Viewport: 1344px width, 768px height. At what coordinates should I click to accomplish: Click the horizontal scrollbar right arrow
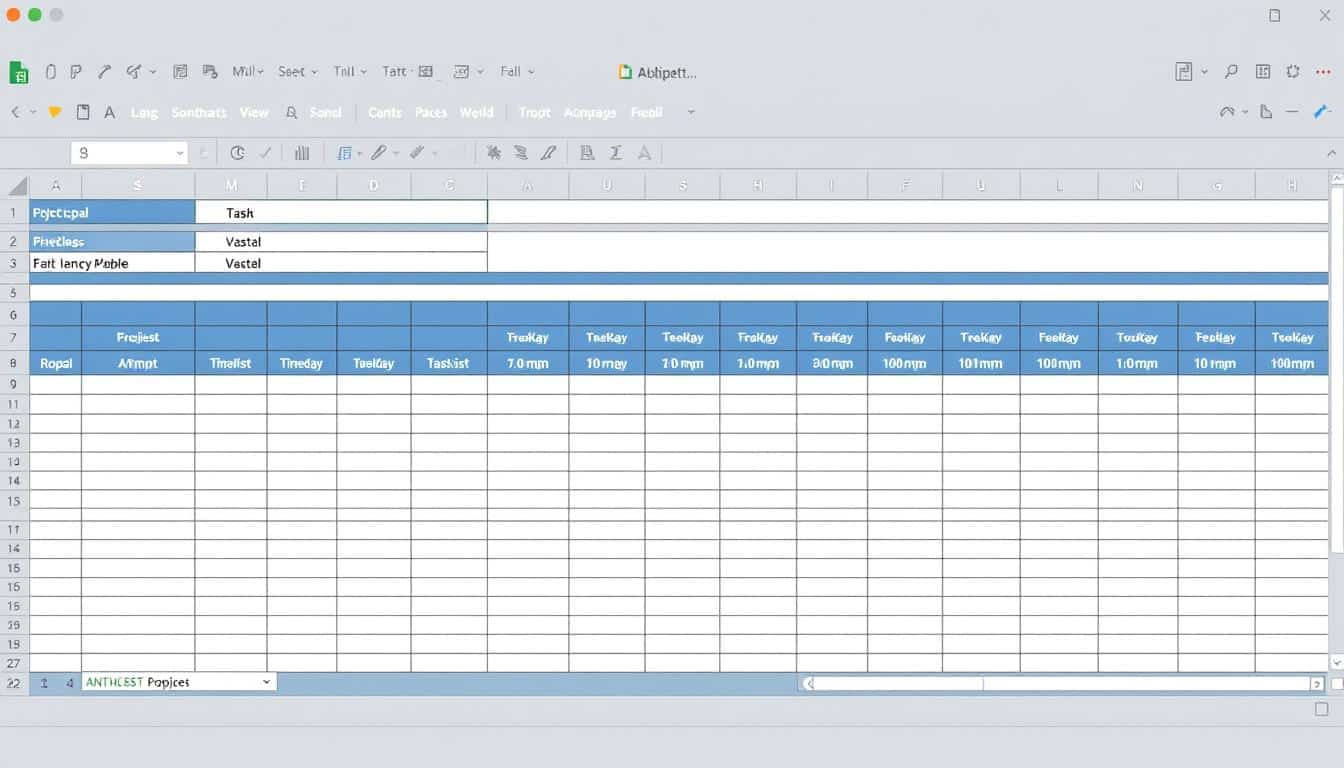pyautogui.click(x=1316, y=684)
